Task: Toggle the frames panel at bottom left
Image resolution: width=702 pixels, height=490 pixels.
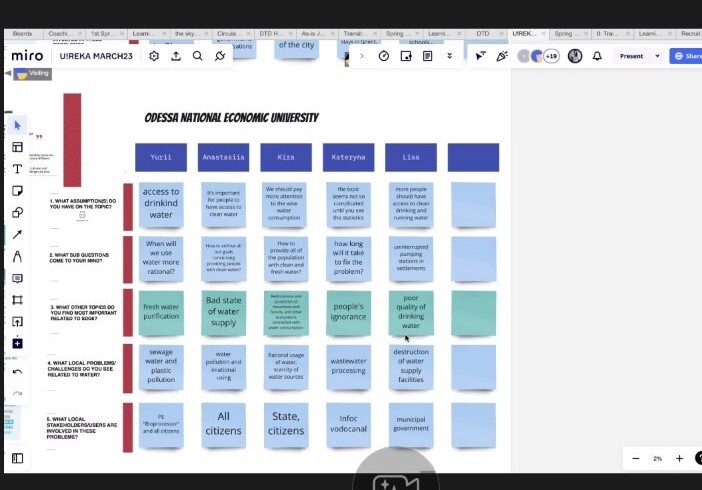Action: point(17,458)
